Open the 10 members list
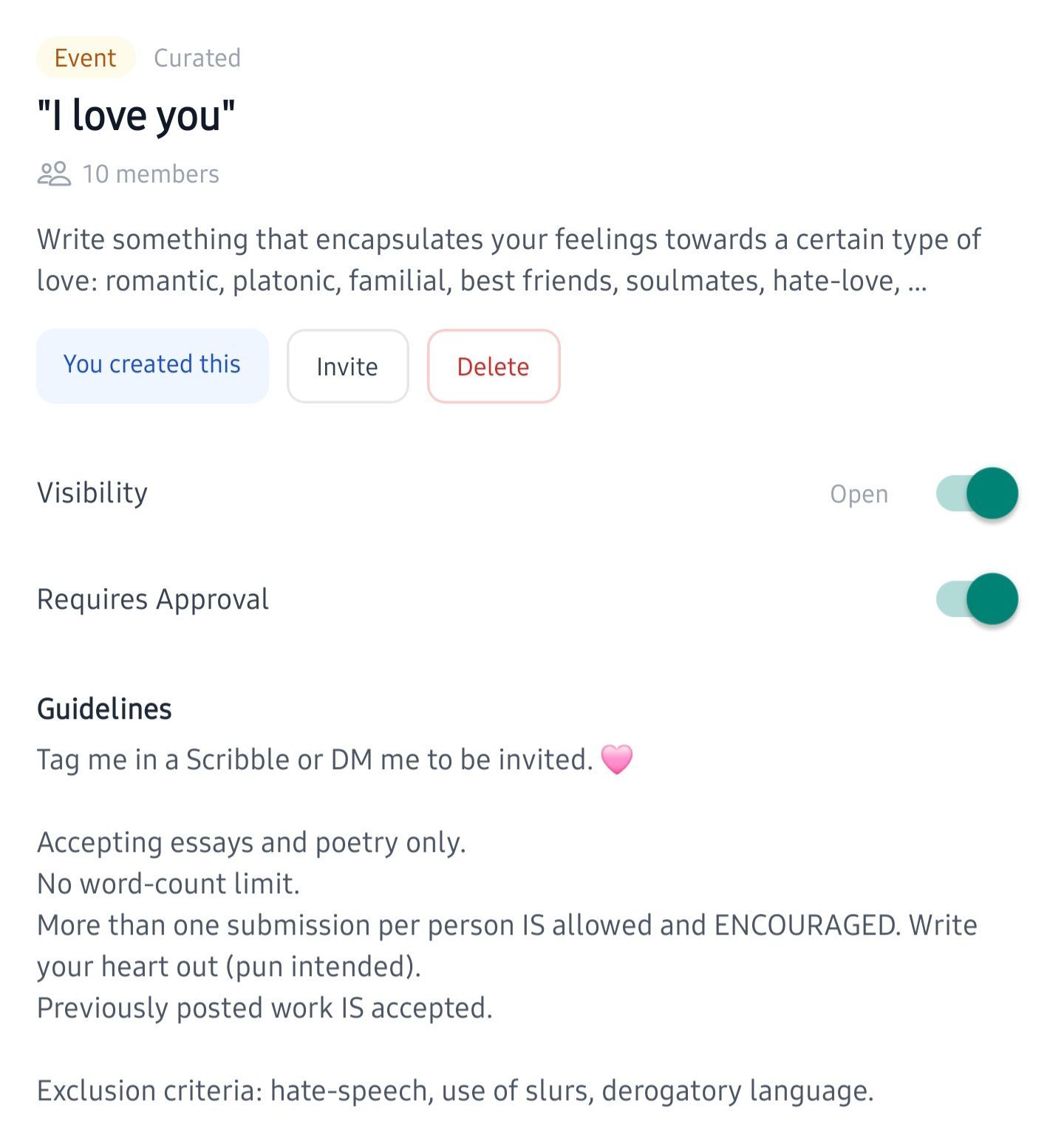The height and width of the screenshot is (1140, 1064). click(151, 174)
